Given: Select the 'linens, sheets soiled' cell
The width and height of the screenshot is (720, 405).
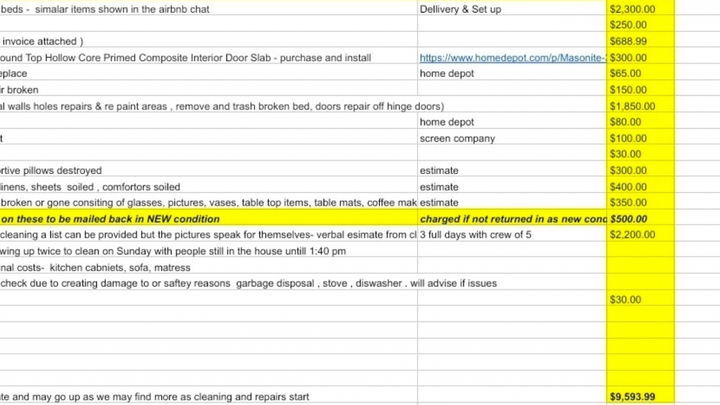Looking at the screenshot, I should [208, 187].
